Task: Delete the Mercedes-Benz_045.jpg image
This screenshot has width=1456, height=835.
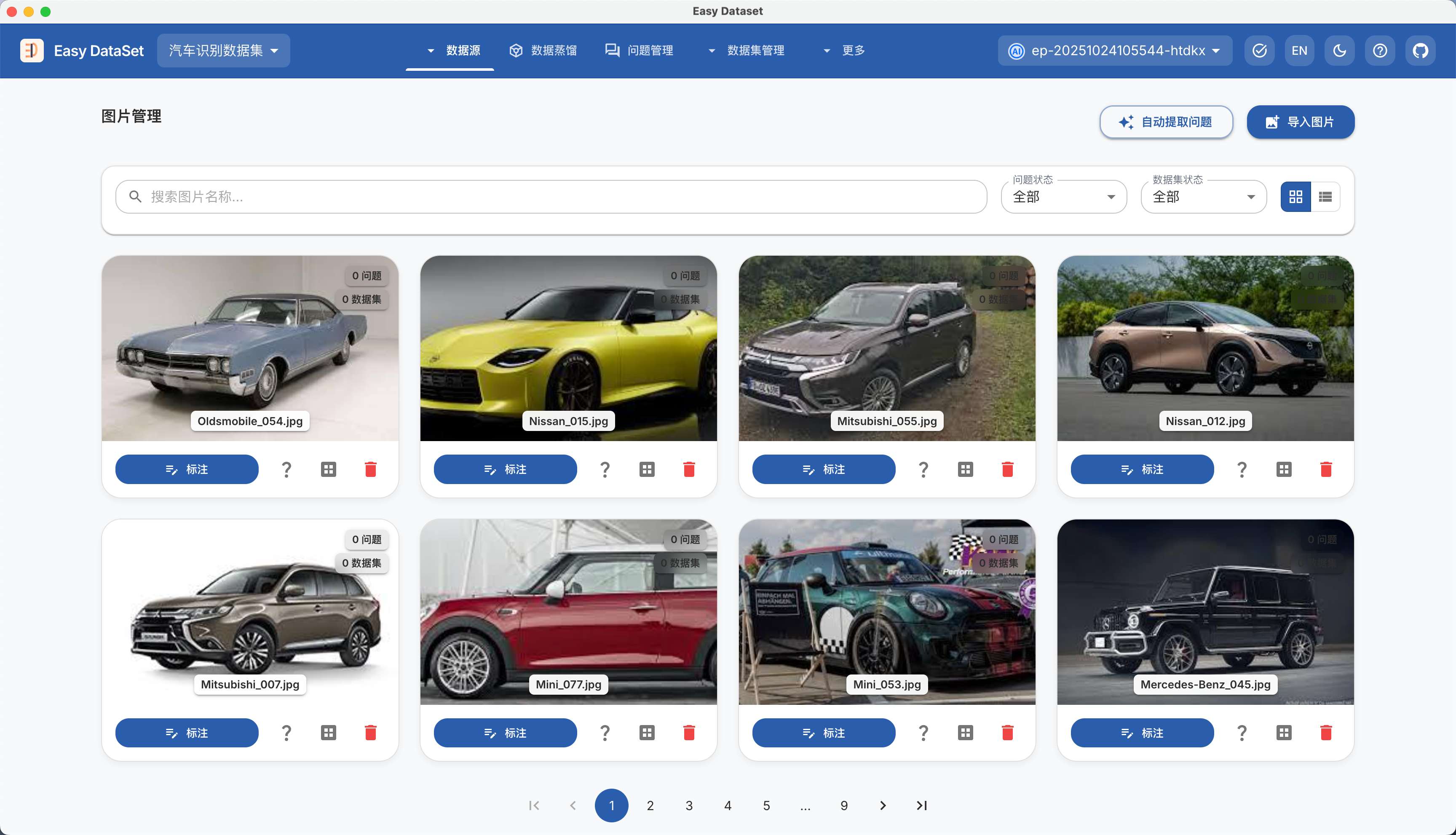Action: click(1326, 732)
